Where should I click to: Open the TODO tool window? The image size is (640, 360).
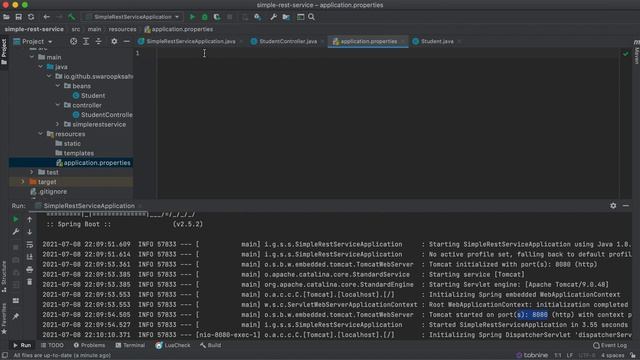(x=52, y=345)
